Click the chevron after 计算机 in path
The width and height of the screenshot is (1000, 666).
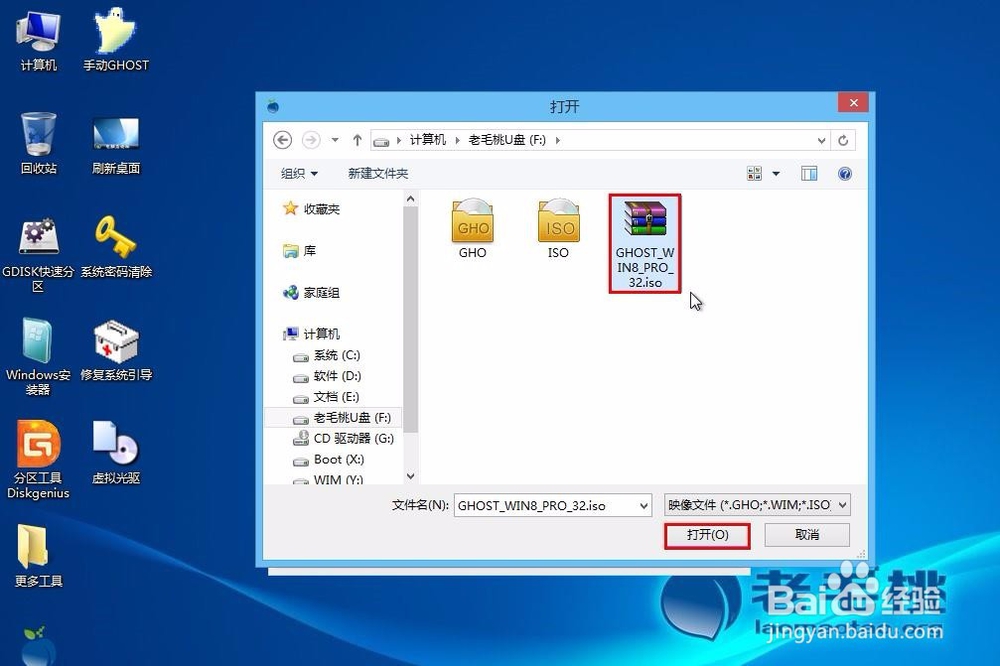click(x=457, y=140)
